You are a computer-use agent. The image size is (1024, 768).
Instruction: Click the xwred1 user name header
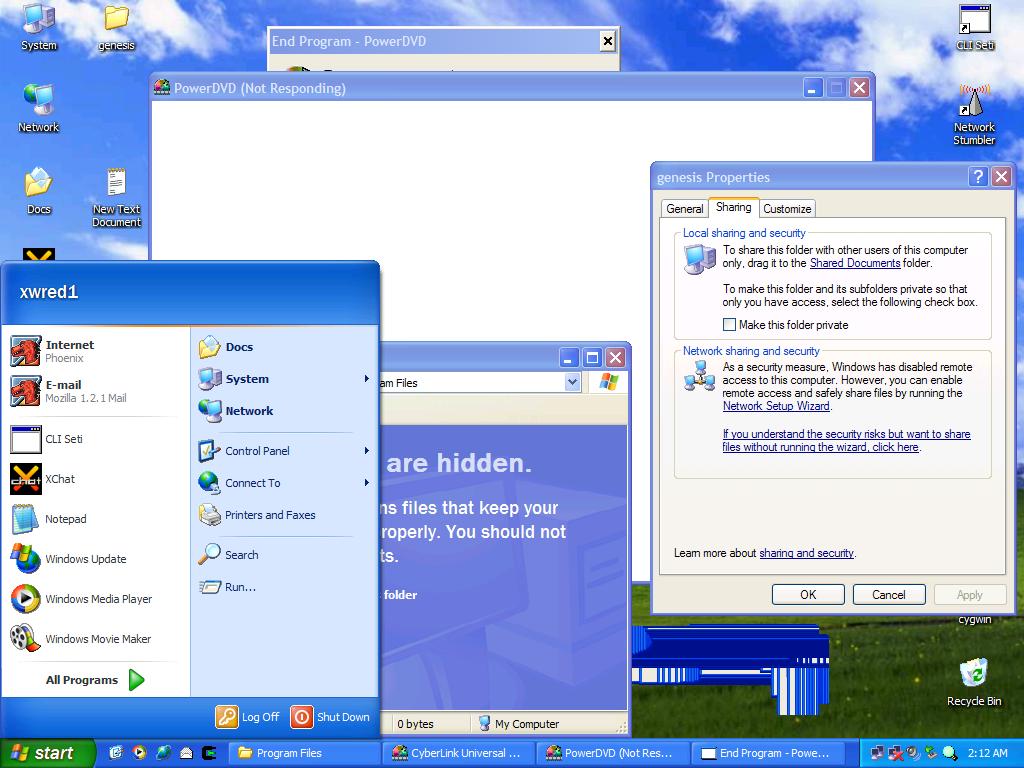(x=49, y=292)
